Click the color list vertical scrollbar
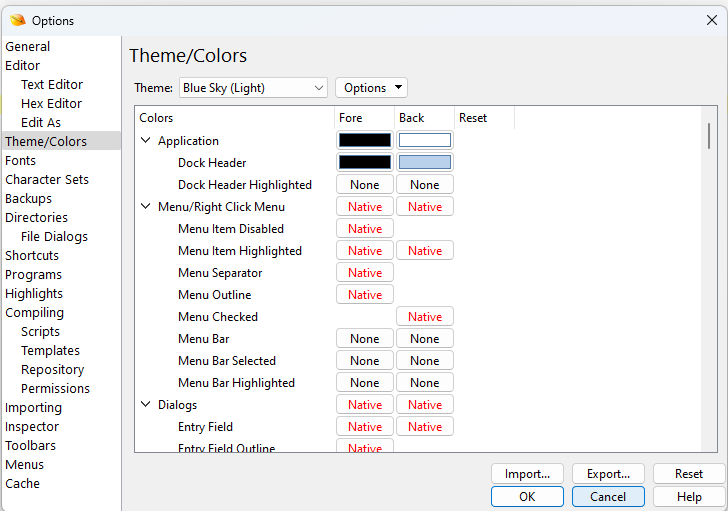This screenshot has width=728, height=511. coord(710,136)
